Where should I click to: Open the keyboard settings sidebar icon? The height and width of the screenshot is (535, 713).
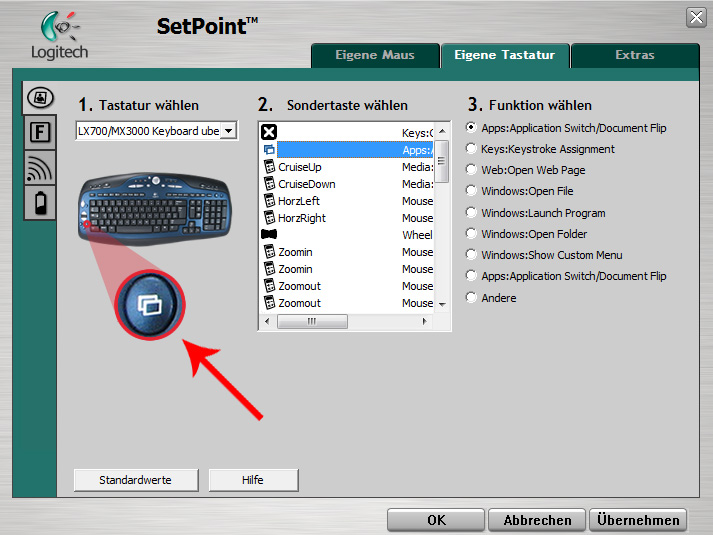coord(40,98)
